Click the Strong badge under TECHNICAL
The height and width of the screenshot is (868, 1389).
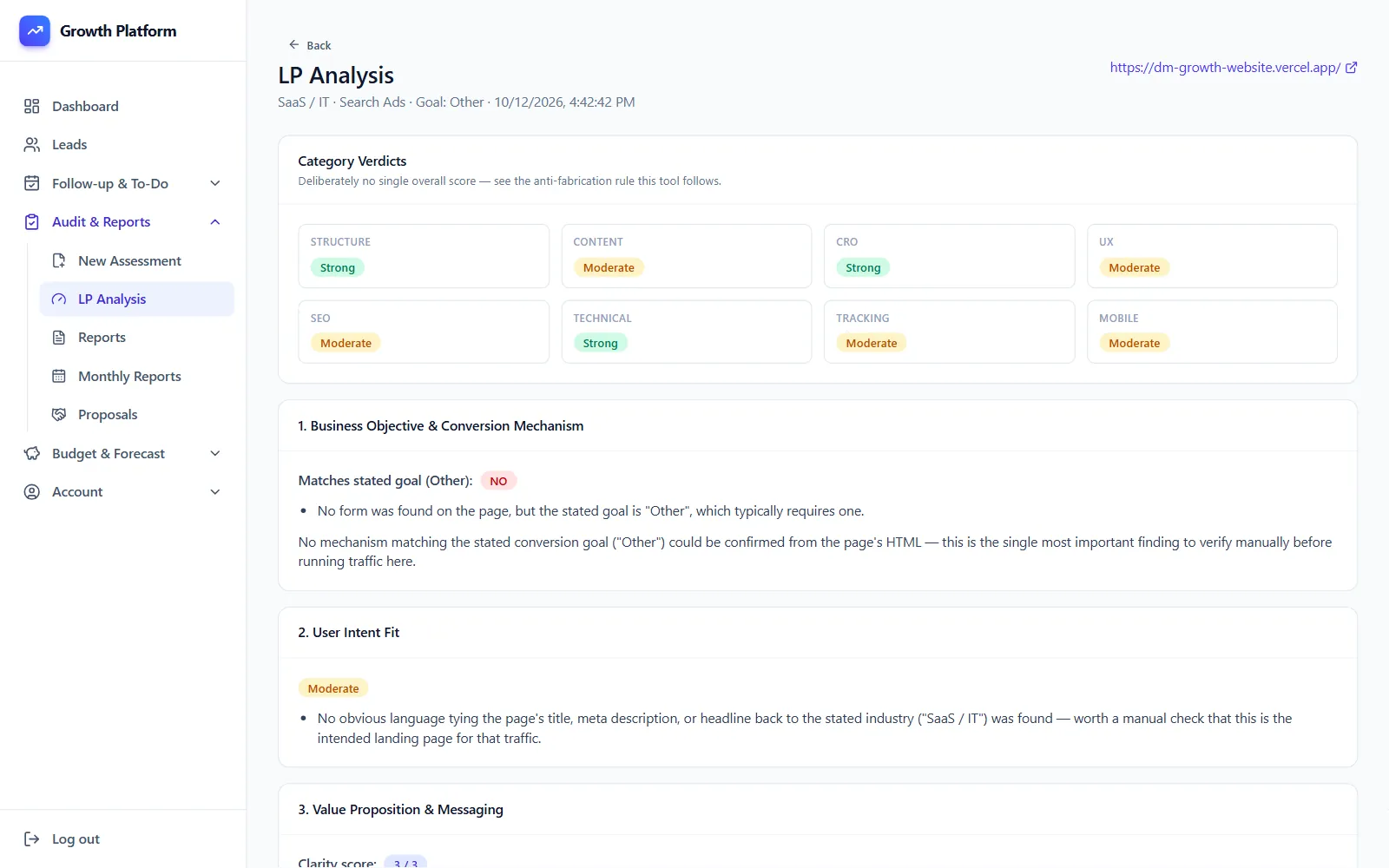(600, 343)
